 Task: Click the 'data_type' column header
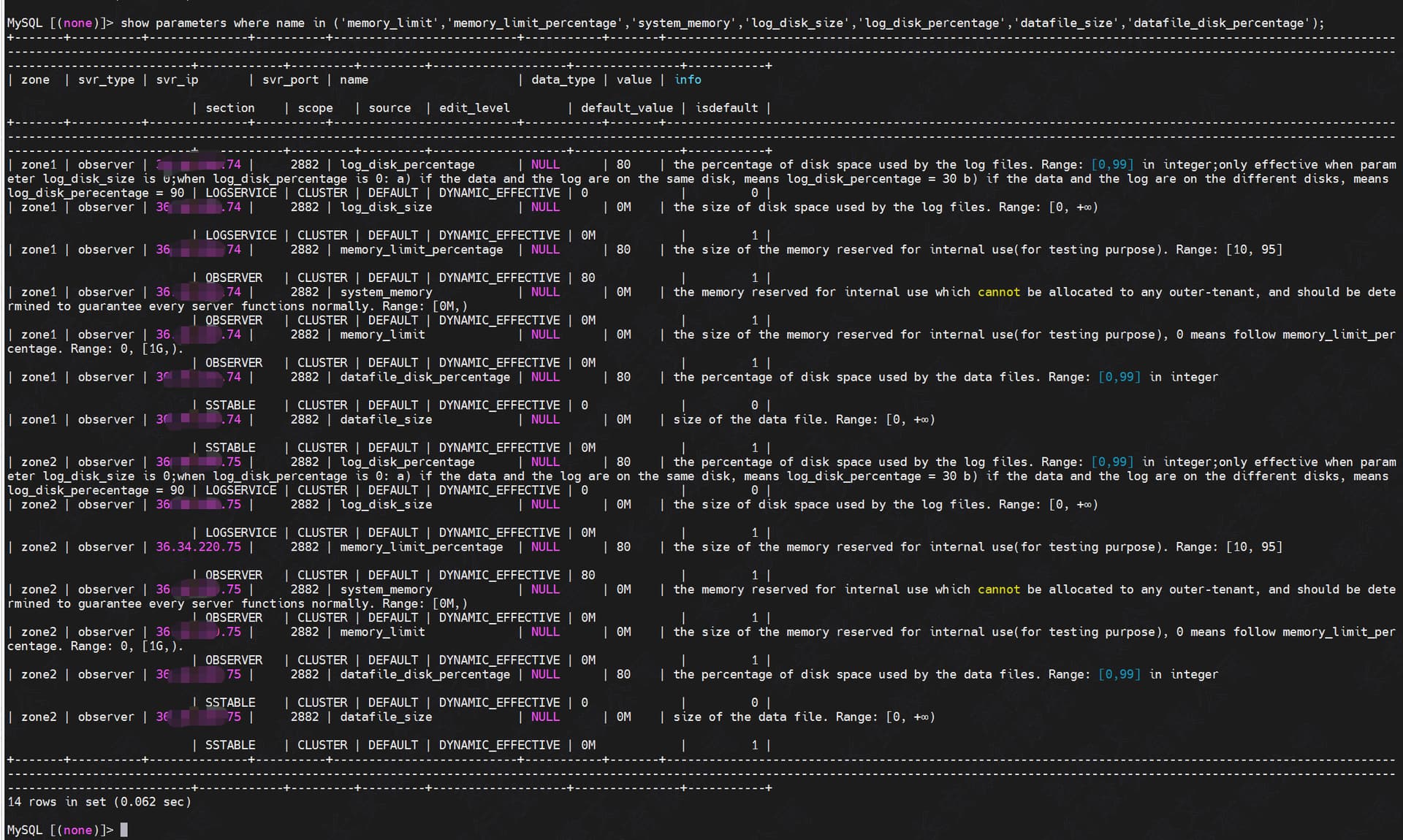tap(563, 80)
